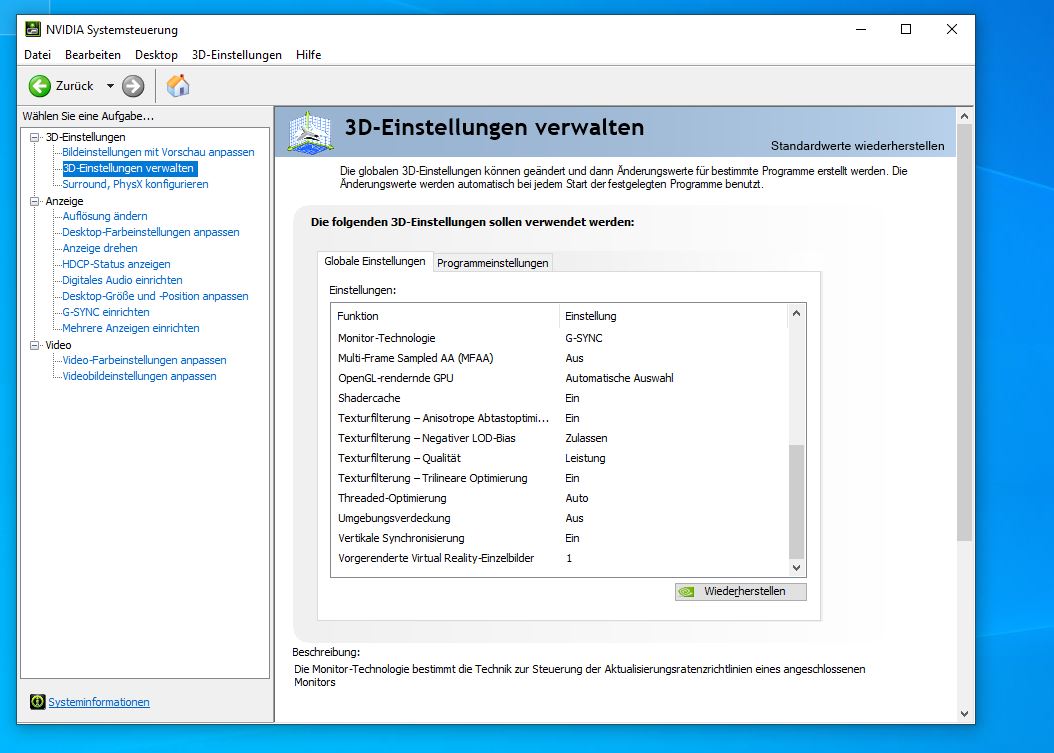Select OpenGL-rendernde GPU row

[x=559, y=378]
